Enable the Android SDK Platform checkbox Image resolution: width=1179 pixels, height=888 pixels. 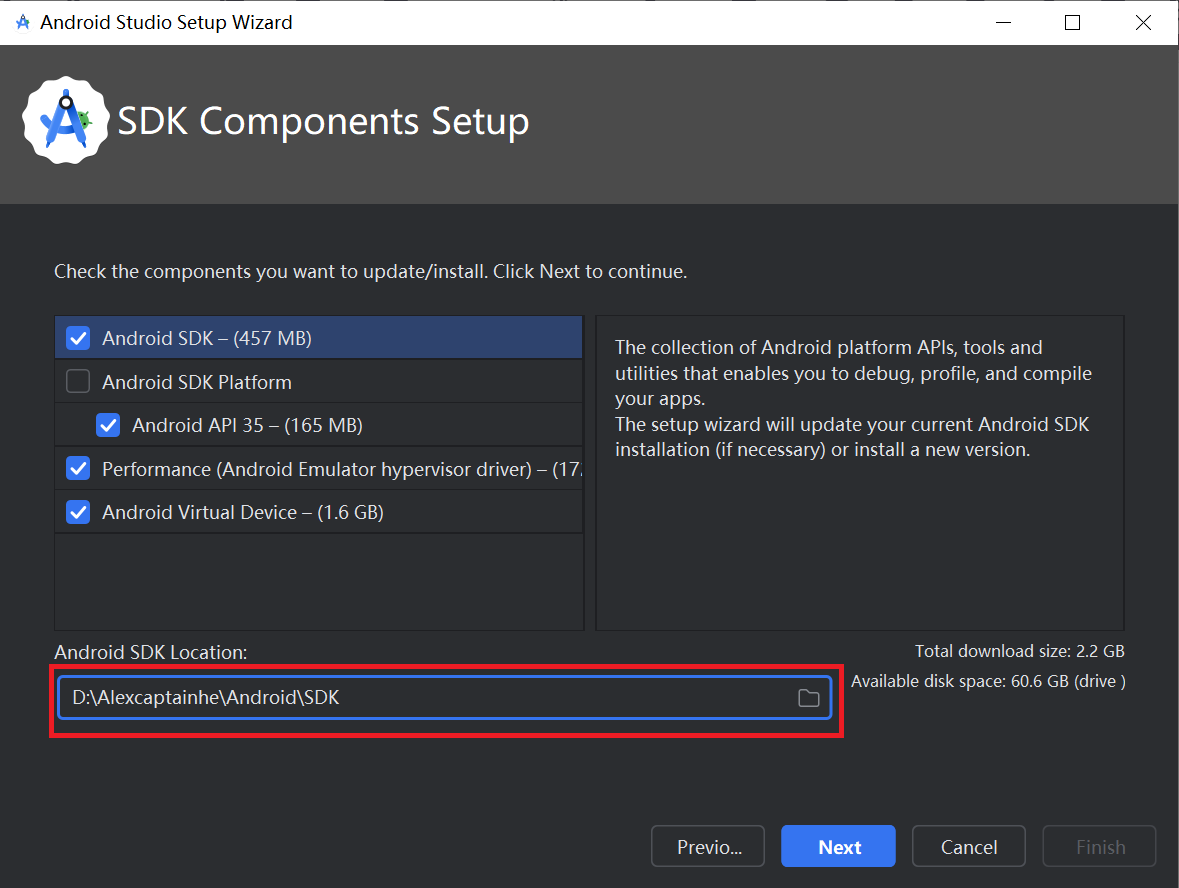click(x=77, y=381)
